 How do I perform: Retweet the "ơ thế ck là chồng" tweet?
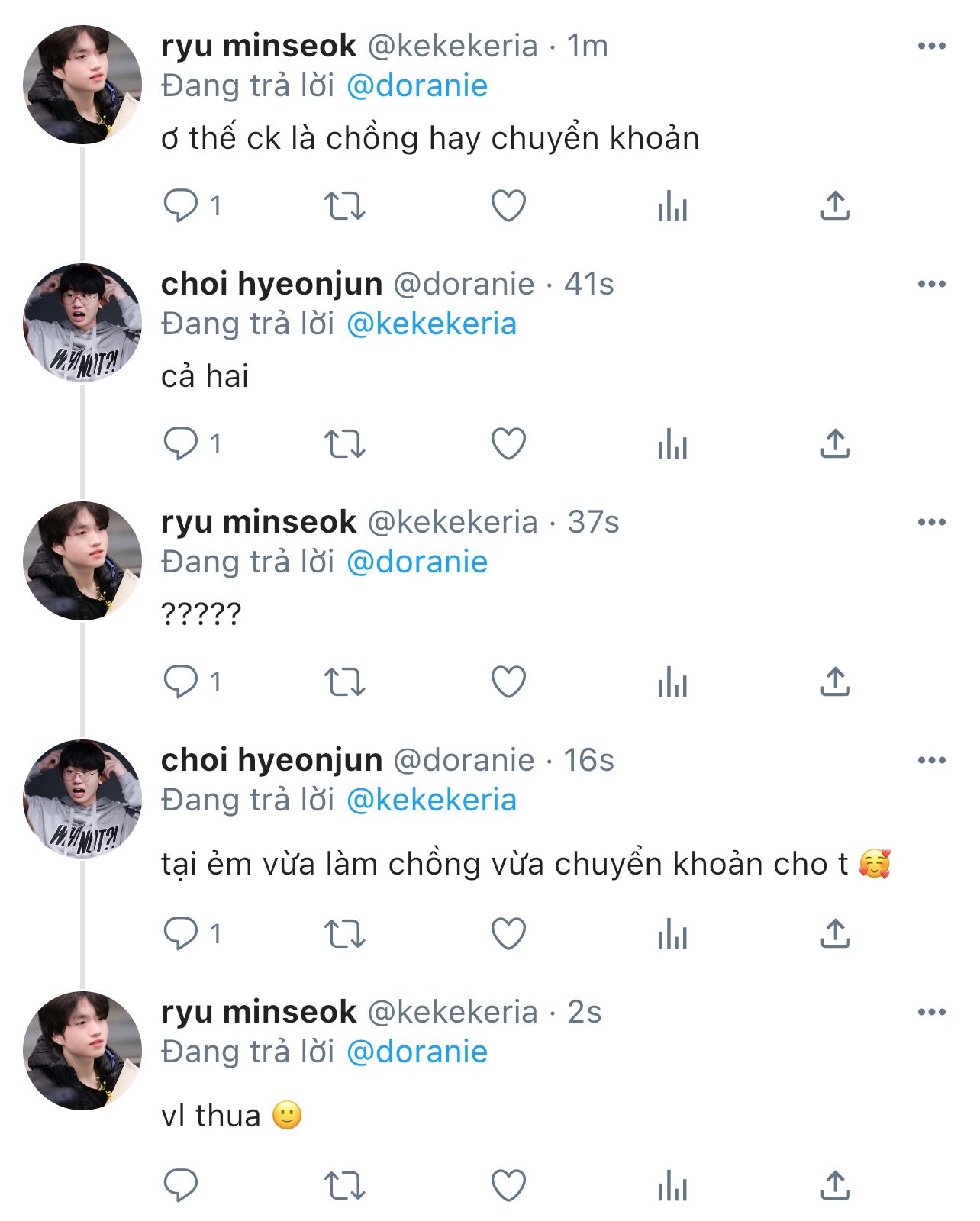[x=345, y=206]
